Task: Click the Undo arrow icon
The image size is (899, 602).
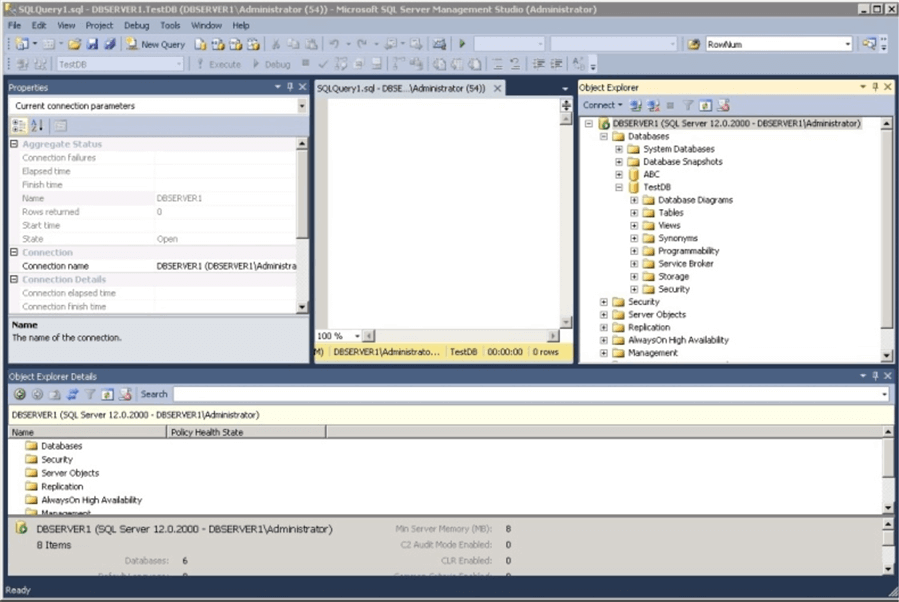Action: (334, 44)
